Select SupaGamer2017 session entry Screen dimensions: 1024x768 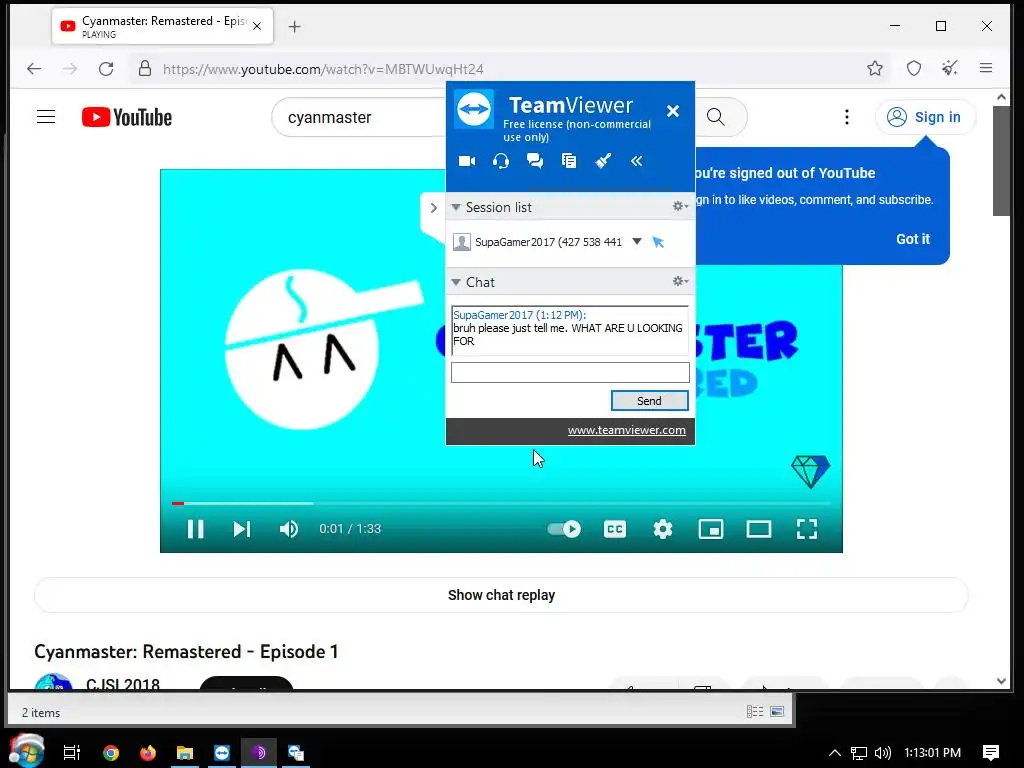pyautogui.click(x=547, y=242)
